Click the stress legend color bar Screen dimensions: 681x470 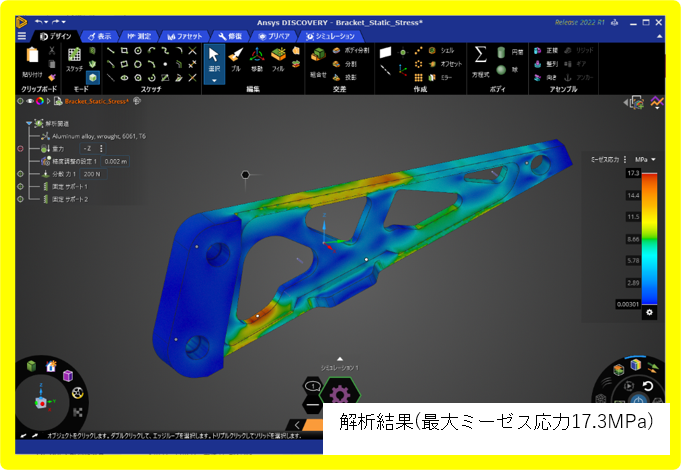coord(649,238)
